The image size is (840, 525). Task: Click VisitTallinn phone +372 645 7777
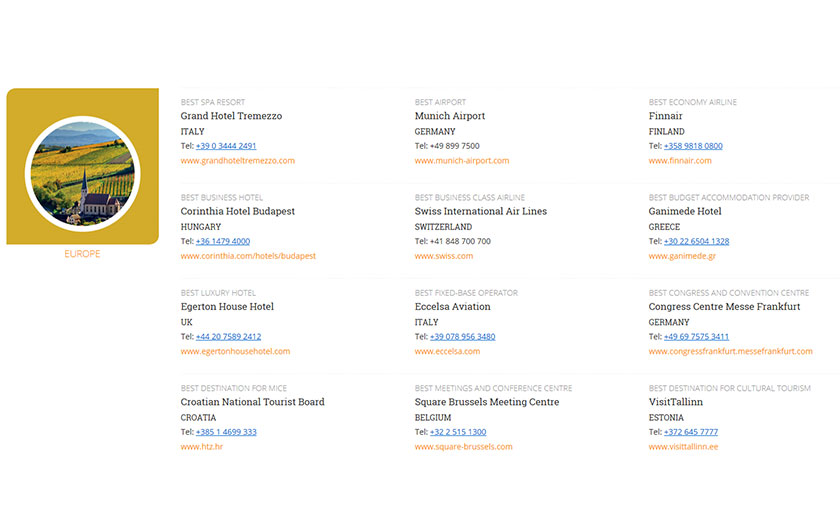pos(691,432)
